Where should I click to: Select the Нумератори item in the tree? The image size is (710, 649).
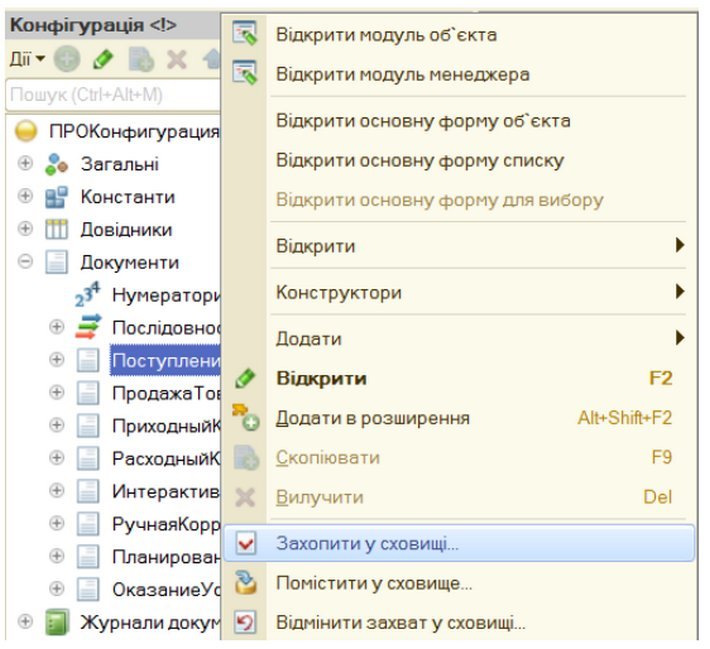point(163,295)
